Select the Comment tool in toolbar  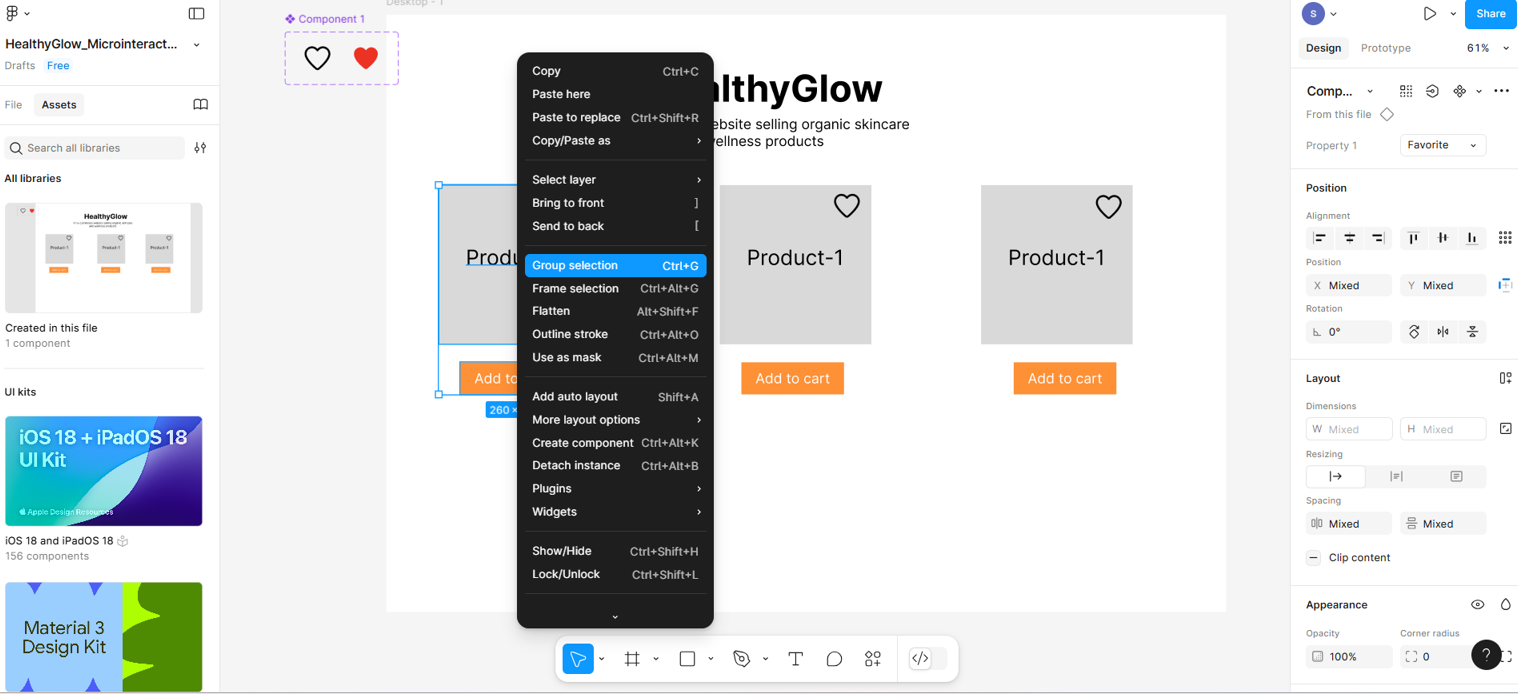point(834,659)
